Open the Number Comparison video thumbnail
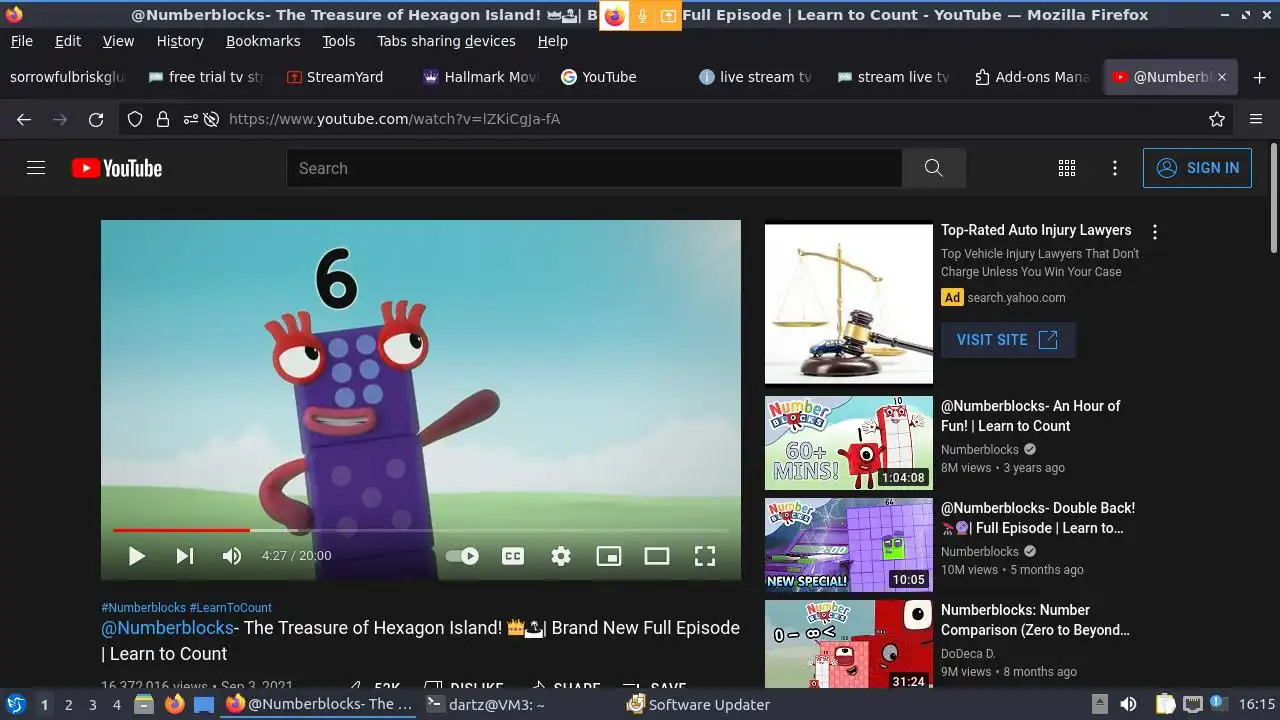Image resolution: width=1280 pixels, height=720 pixels. (x=849, y=644)
